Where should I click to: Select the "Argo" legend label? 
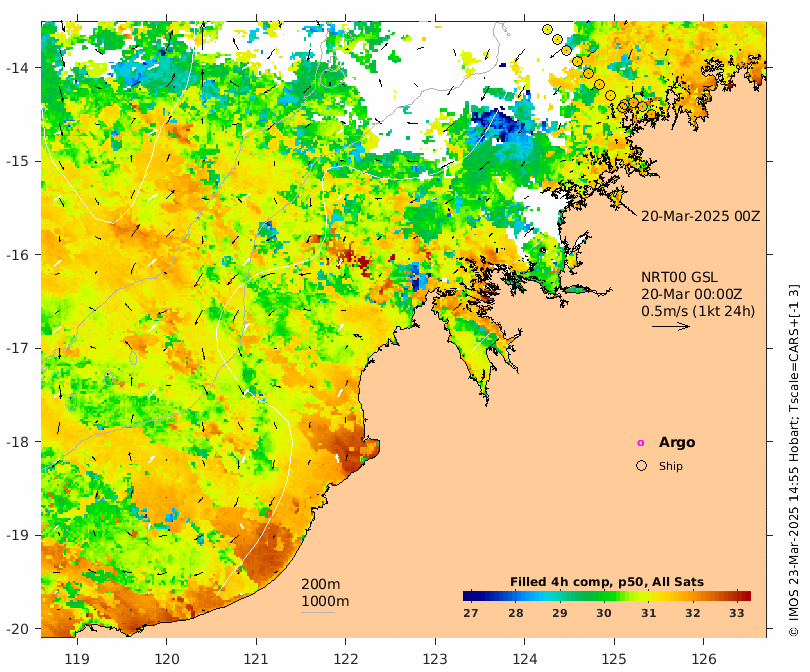677,443
